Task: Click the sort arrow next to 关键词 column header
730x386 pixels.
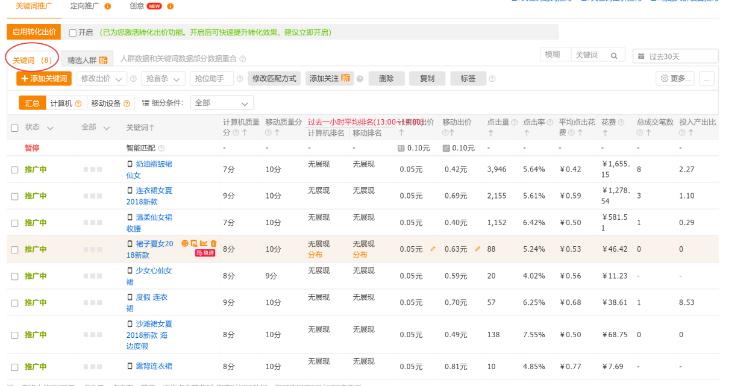Action: (152, 128)
